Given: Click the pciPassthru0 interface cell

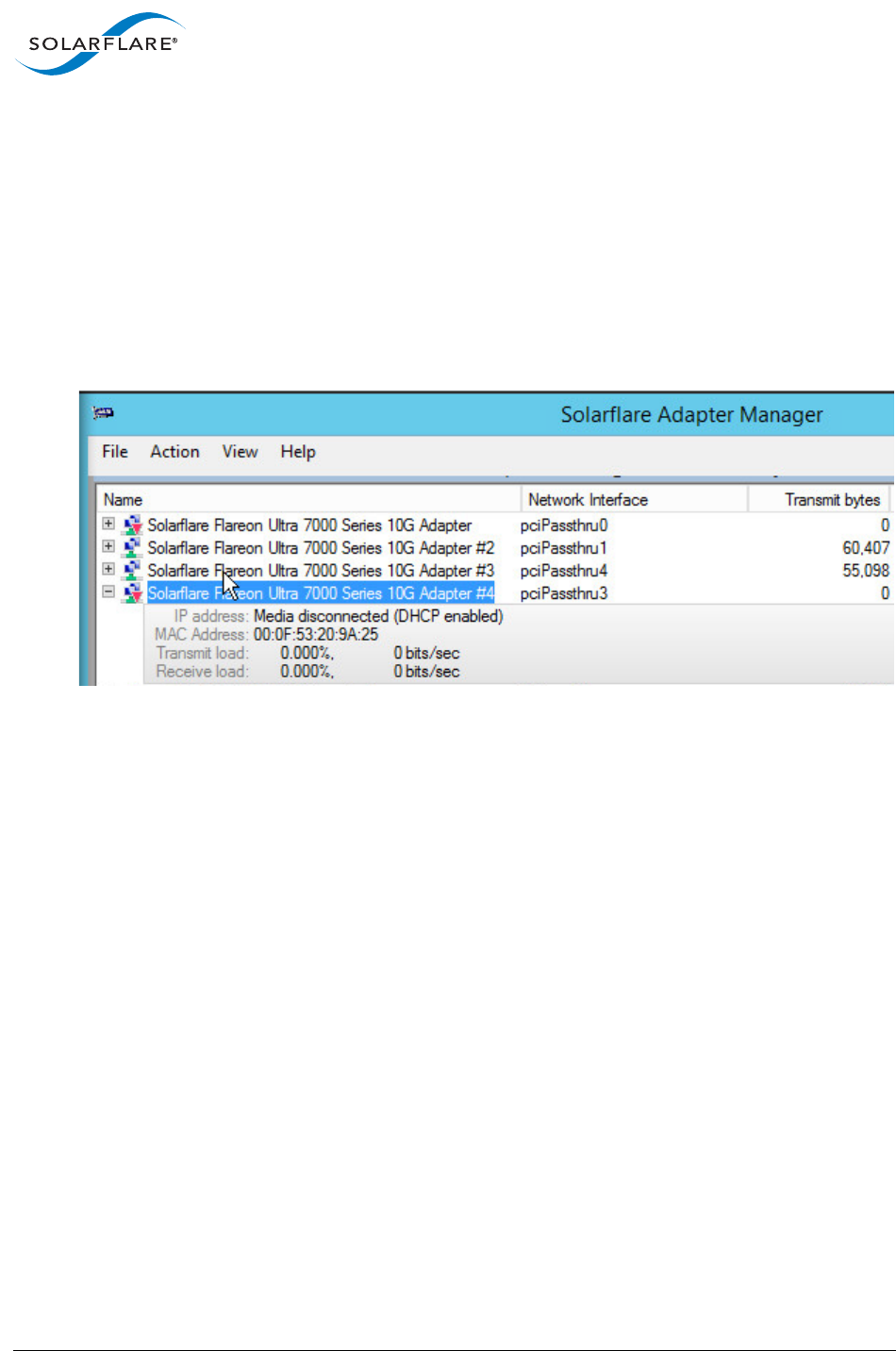Looking at the screenshot, I should 564,525.
